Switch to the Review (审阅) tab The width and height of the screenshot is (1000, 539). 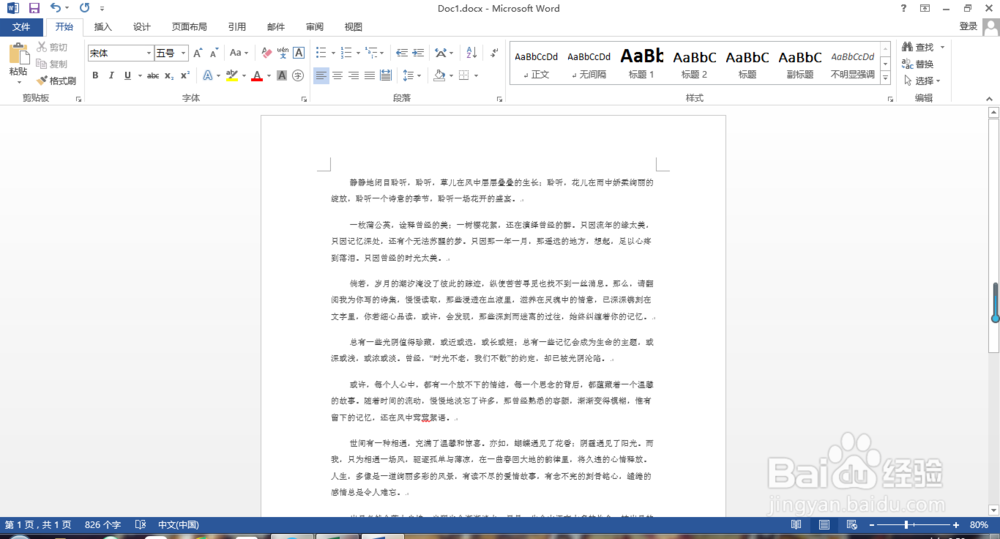click(314, 27)
